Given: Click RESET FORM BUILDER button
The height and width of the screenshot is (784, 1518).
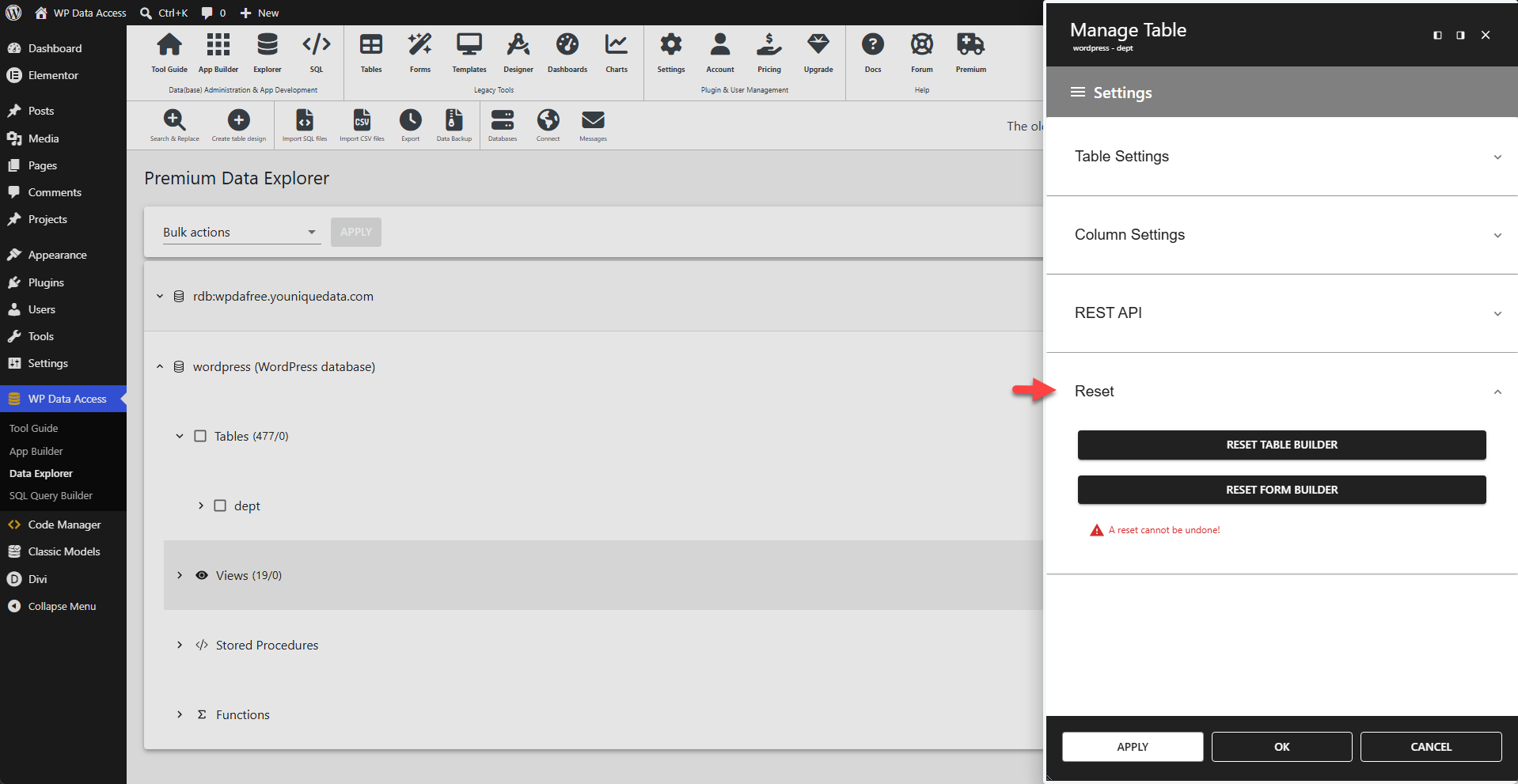Looking at the screenshot, I should pos(1281,490).
